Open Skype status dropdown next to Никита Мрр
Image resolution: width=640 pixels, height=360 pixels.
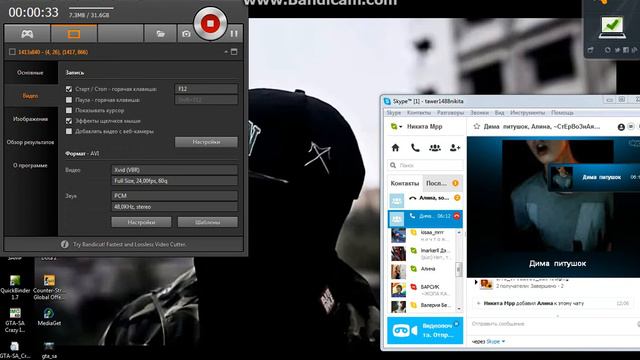(x=396, y=127)
